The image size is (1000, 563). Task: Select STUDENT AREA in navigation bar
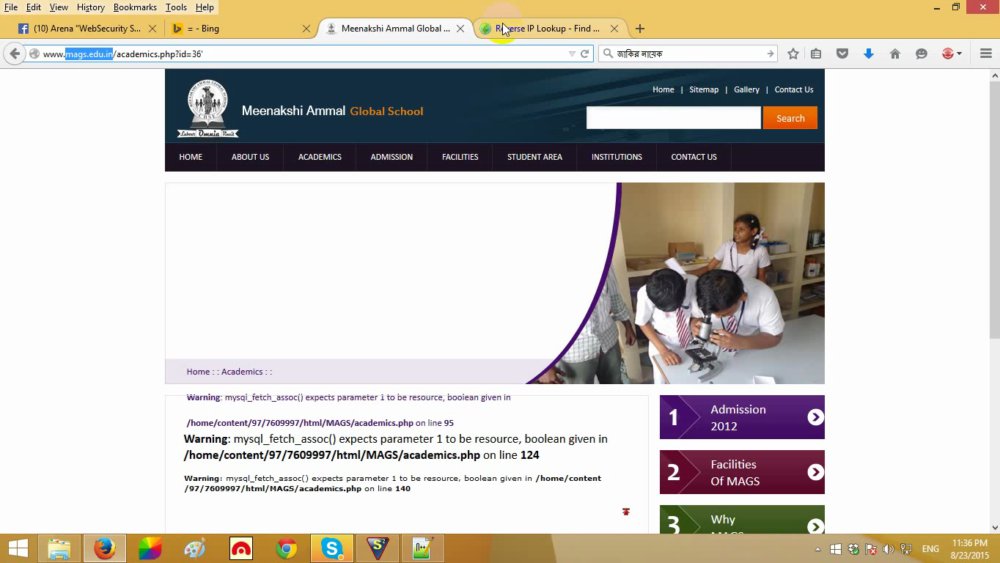pyautogui.click(x=534, y=157)
